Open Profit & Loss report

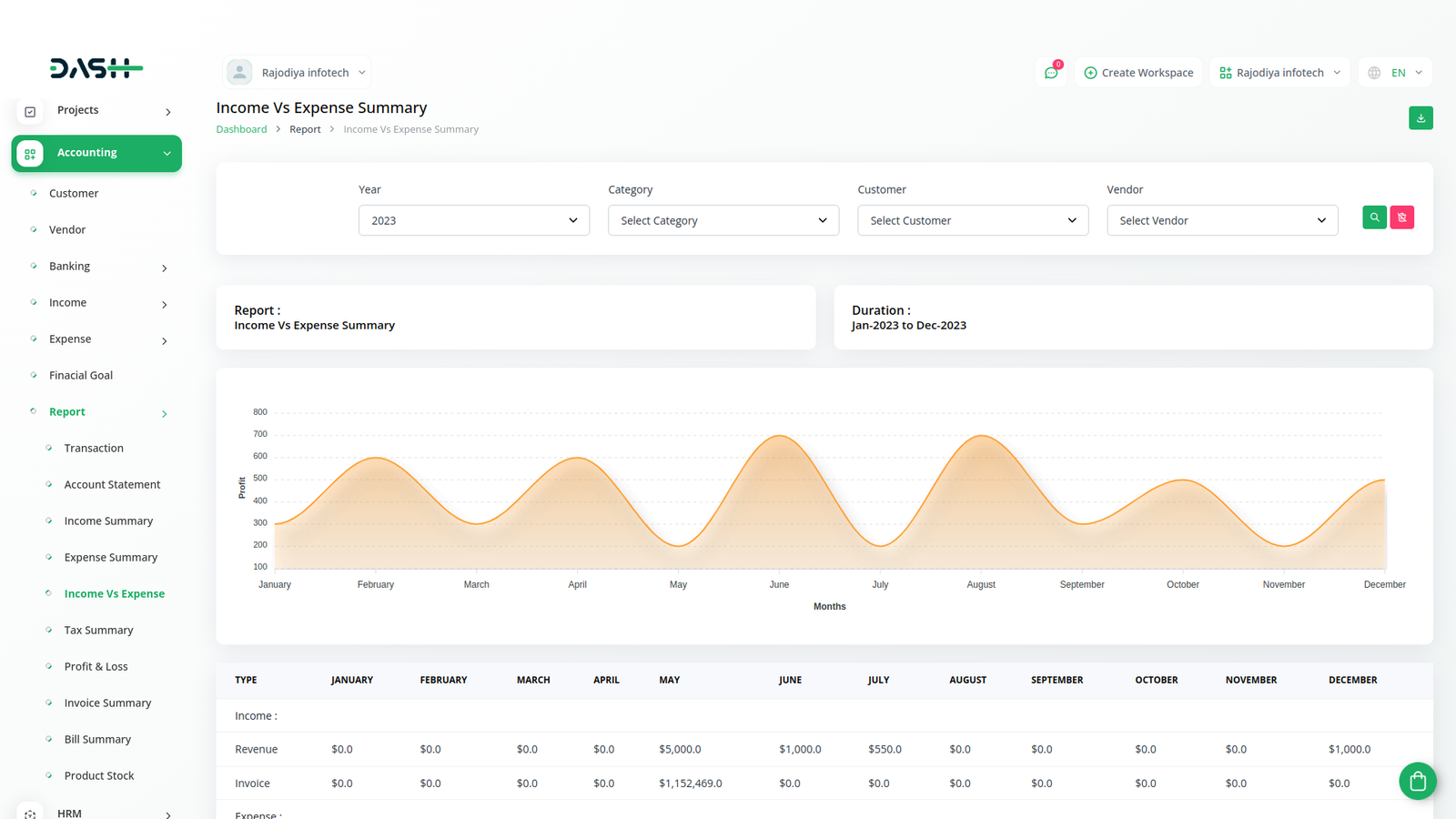96,667
